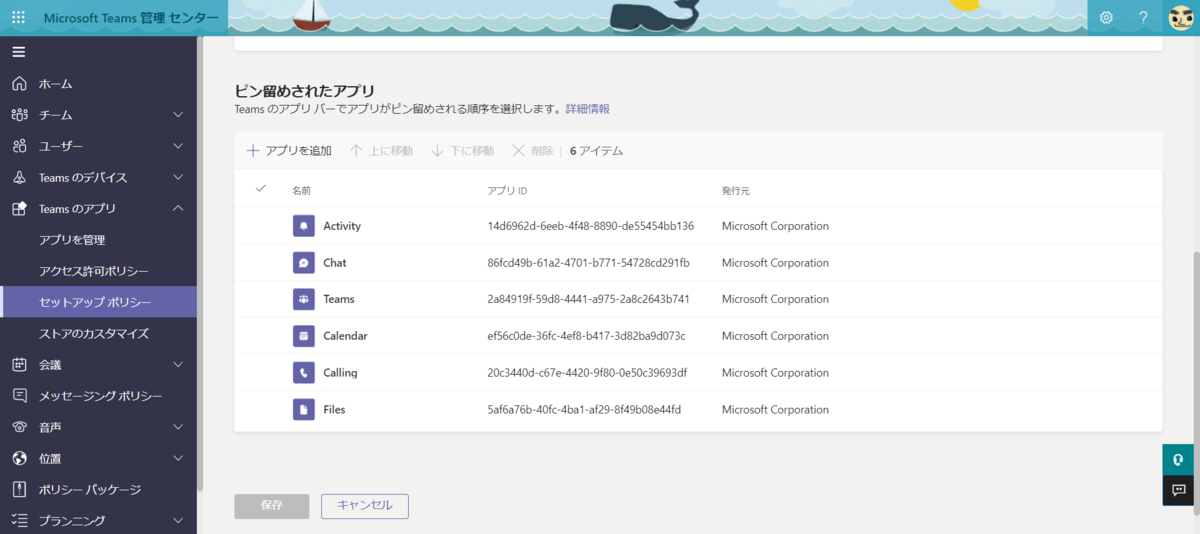The height and width of the screenshot is (534, 1200).
Task: Collapse the Teams のアプリ chevron
Action: point(178,208)
